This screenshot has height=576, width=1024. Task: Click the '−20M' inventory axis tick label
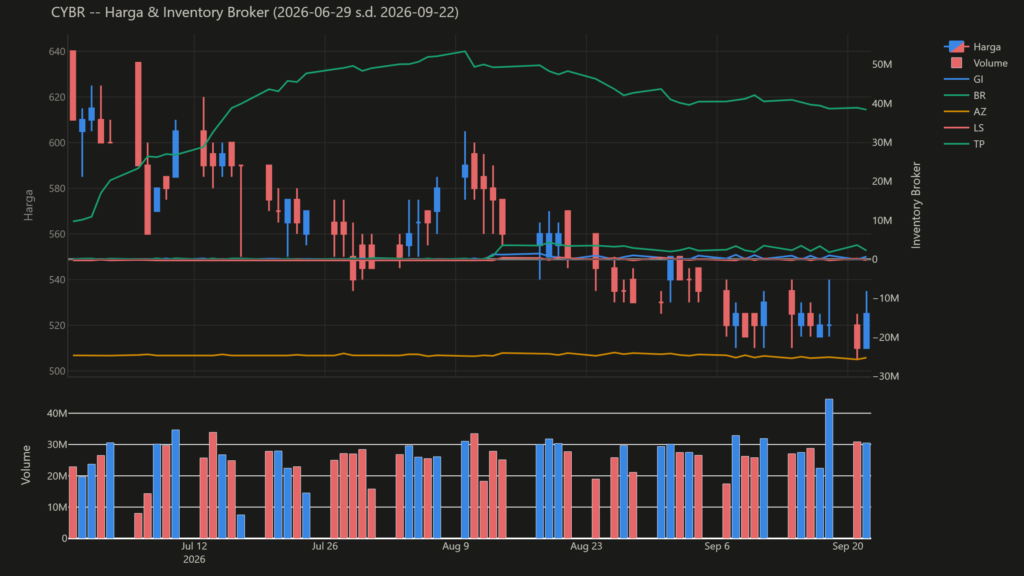pos(886,338)
